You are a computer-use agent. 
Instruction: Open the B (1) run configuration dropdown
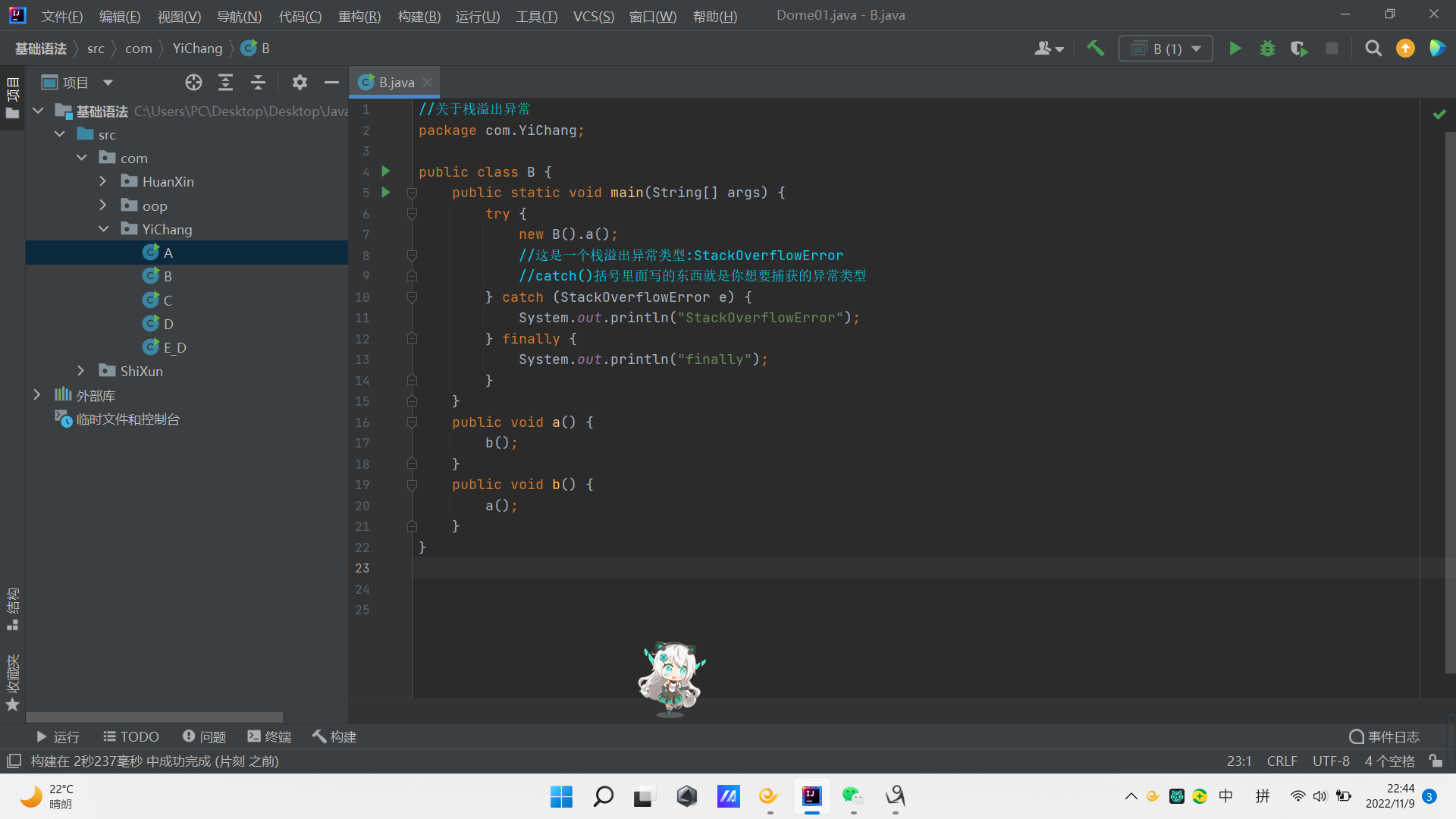[1166, 49]
